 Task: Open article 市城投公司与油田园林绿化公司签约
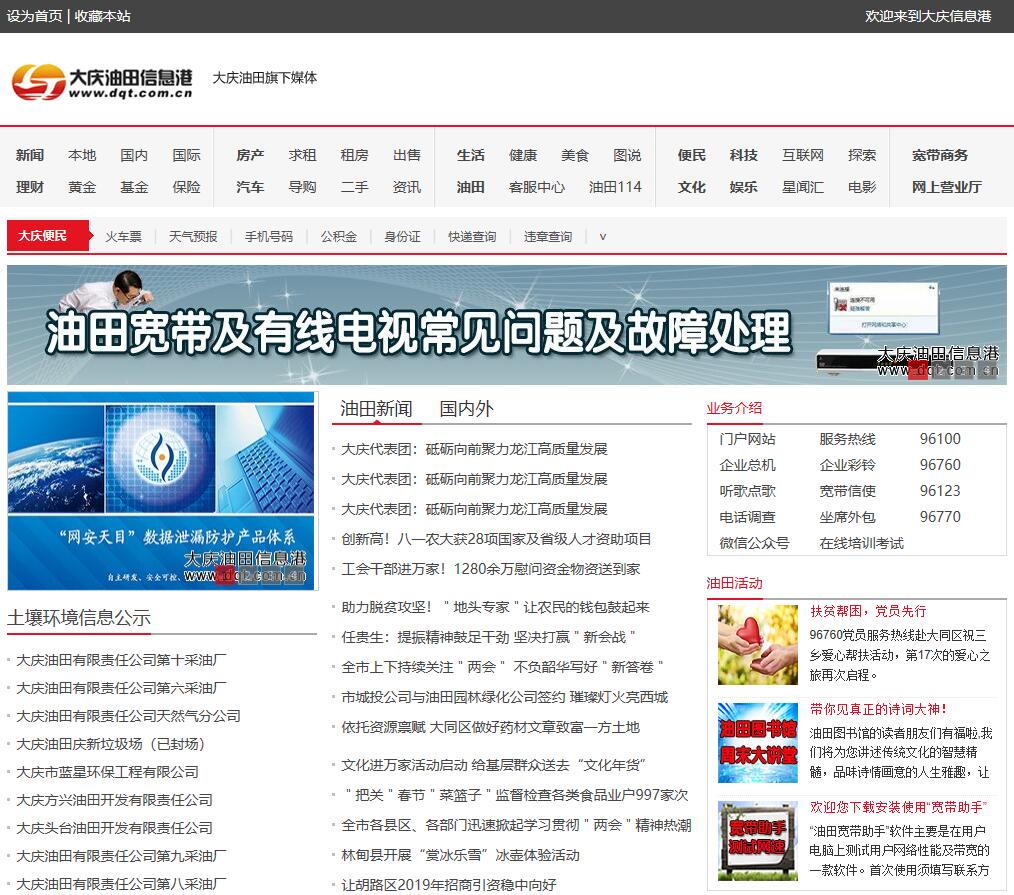[x=504, y=697]
